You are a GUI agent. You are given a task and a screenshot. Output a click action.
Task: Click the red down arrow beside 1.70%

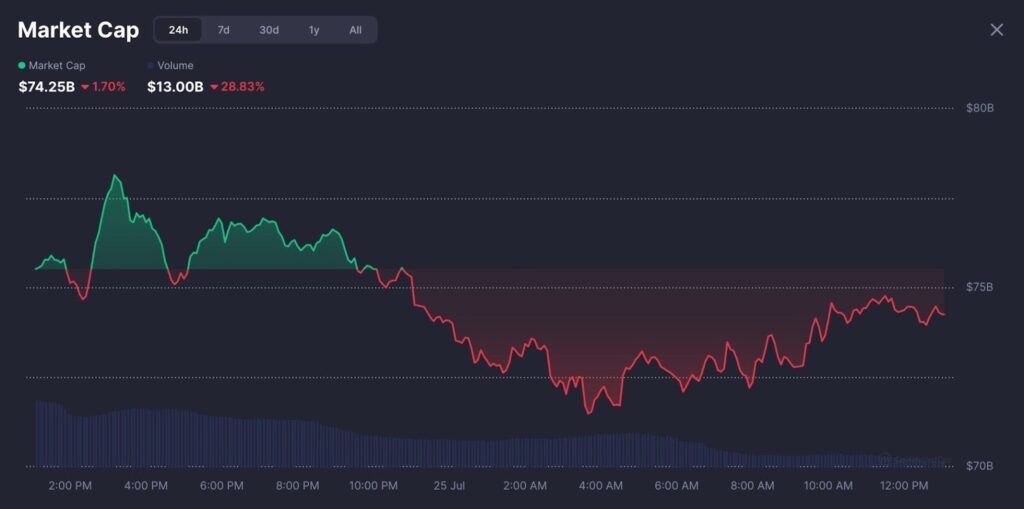(x=86, y=87)
